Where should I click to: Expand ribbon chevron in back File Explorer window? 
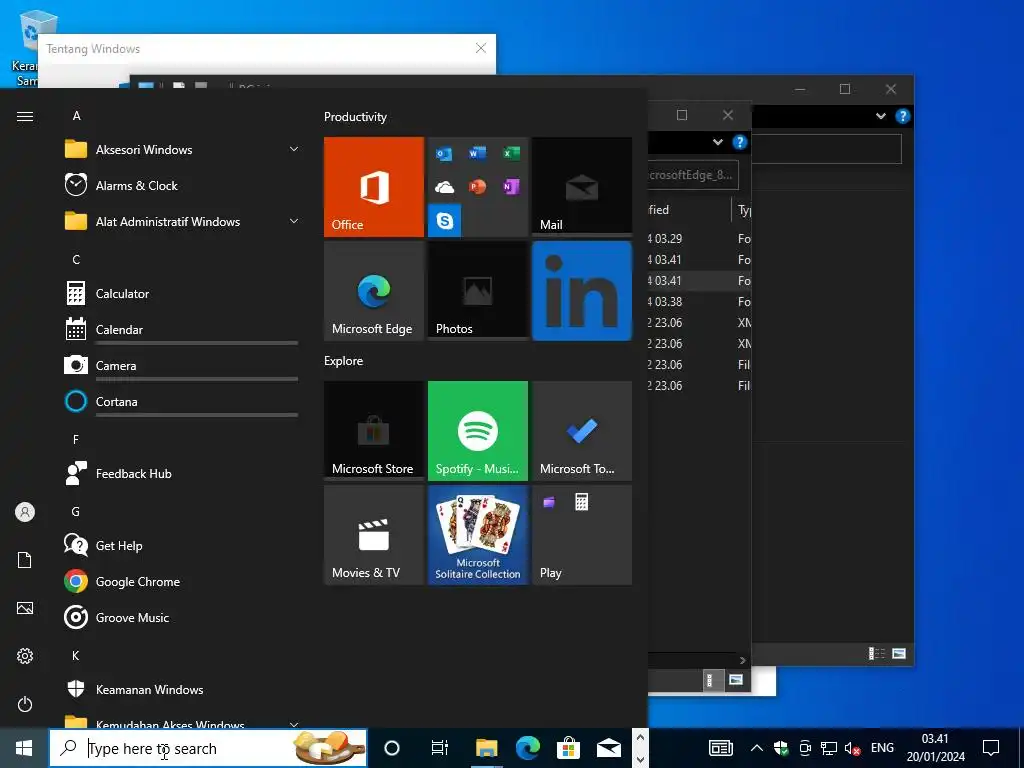[881, 116]
